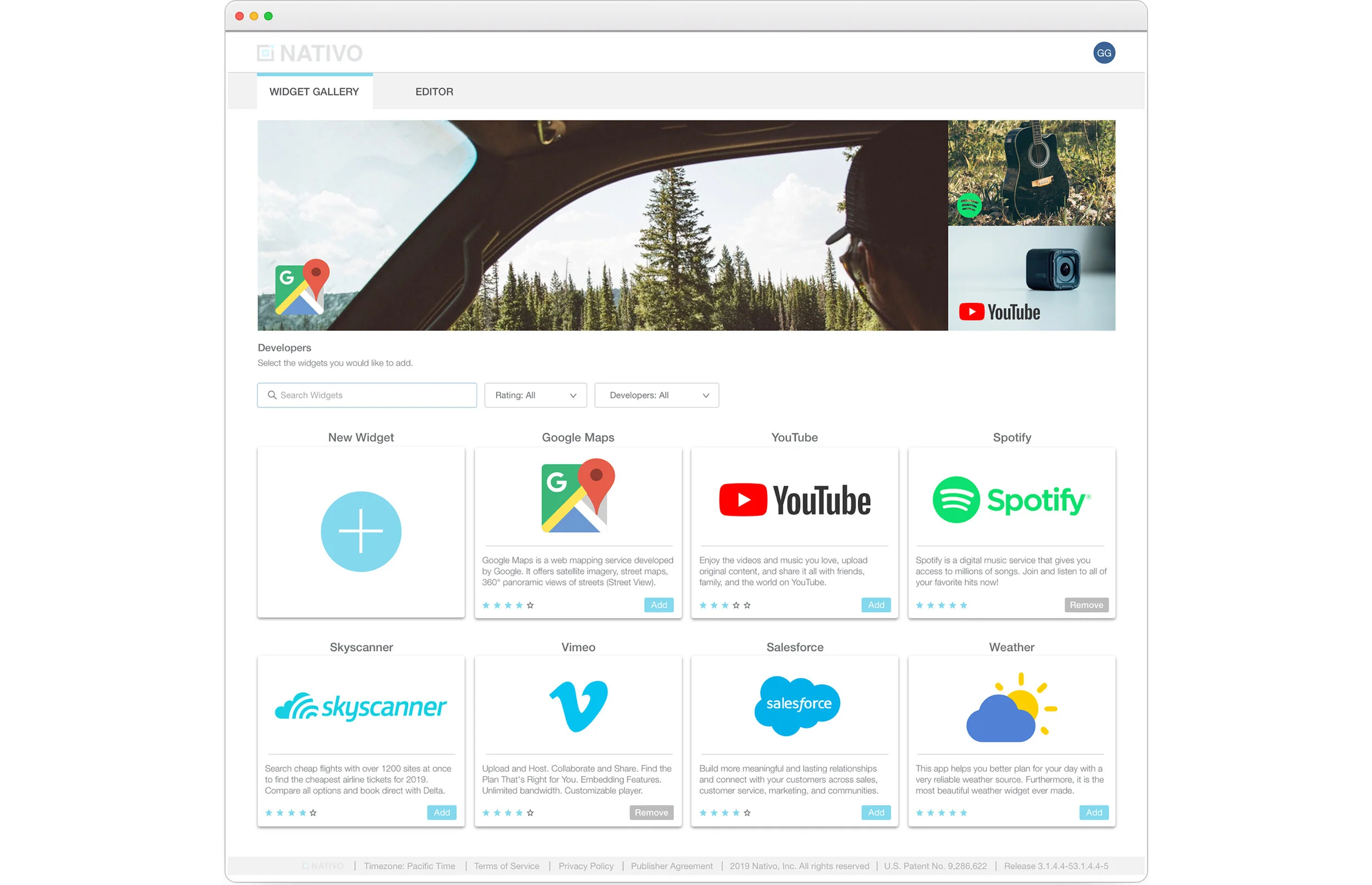
Task: Switch to the Widget Gallery tab
Action: click(314, 92)
